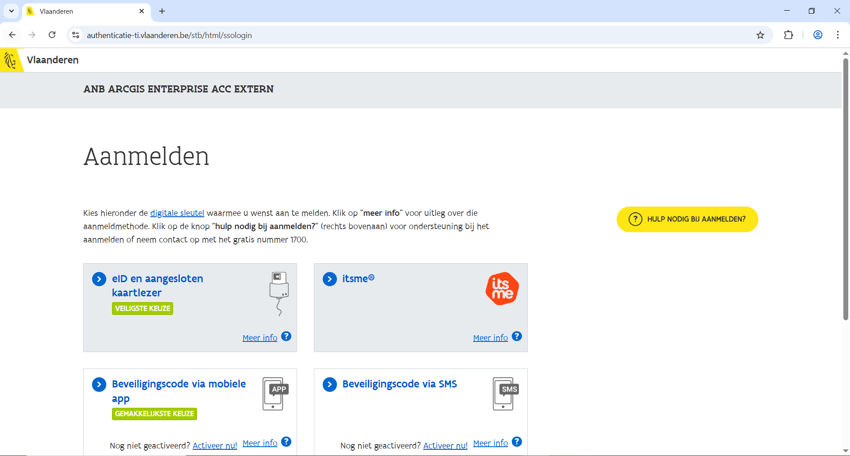Close the Vlaanderen browser tab
The image size is (850, 456).
tap(141, 11)
